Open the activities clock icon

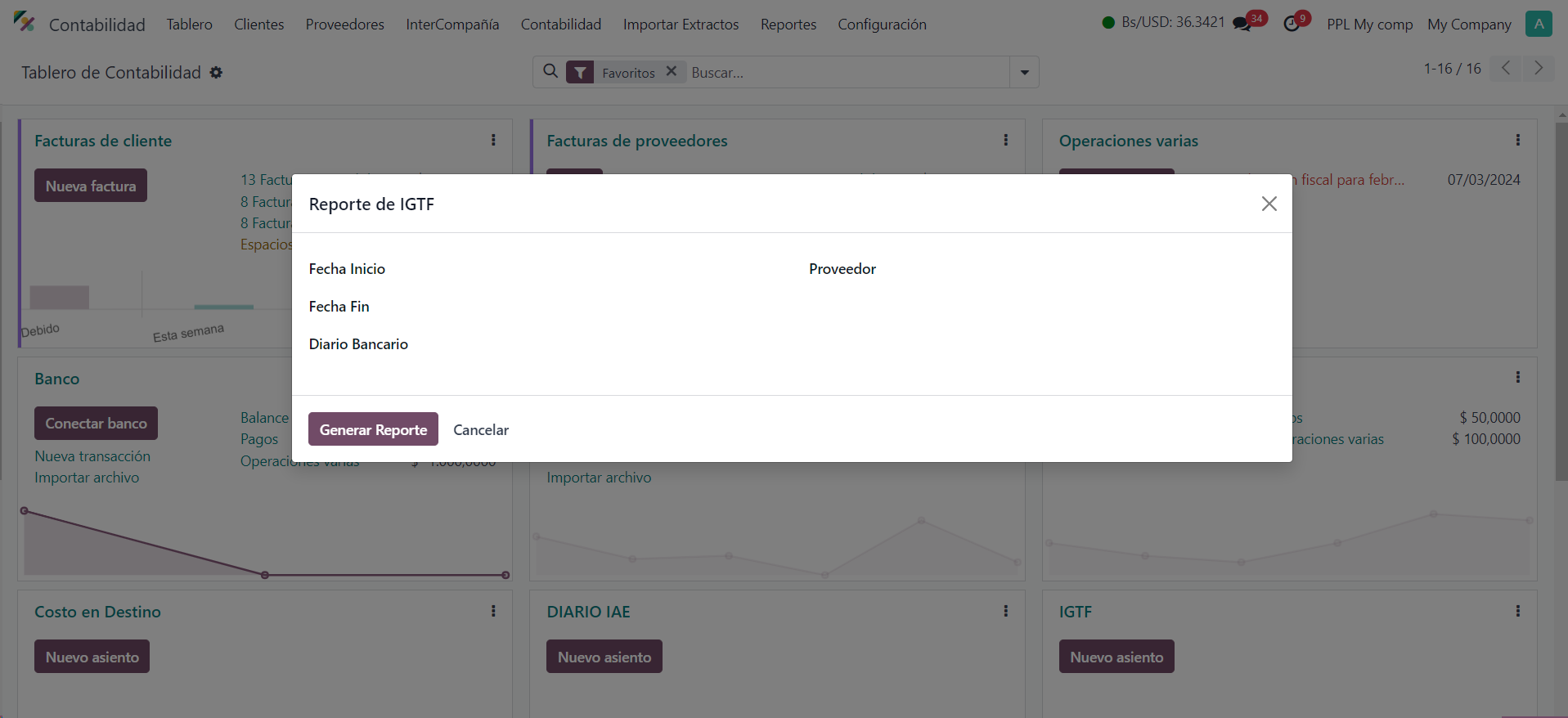[x=1292, y=24]
